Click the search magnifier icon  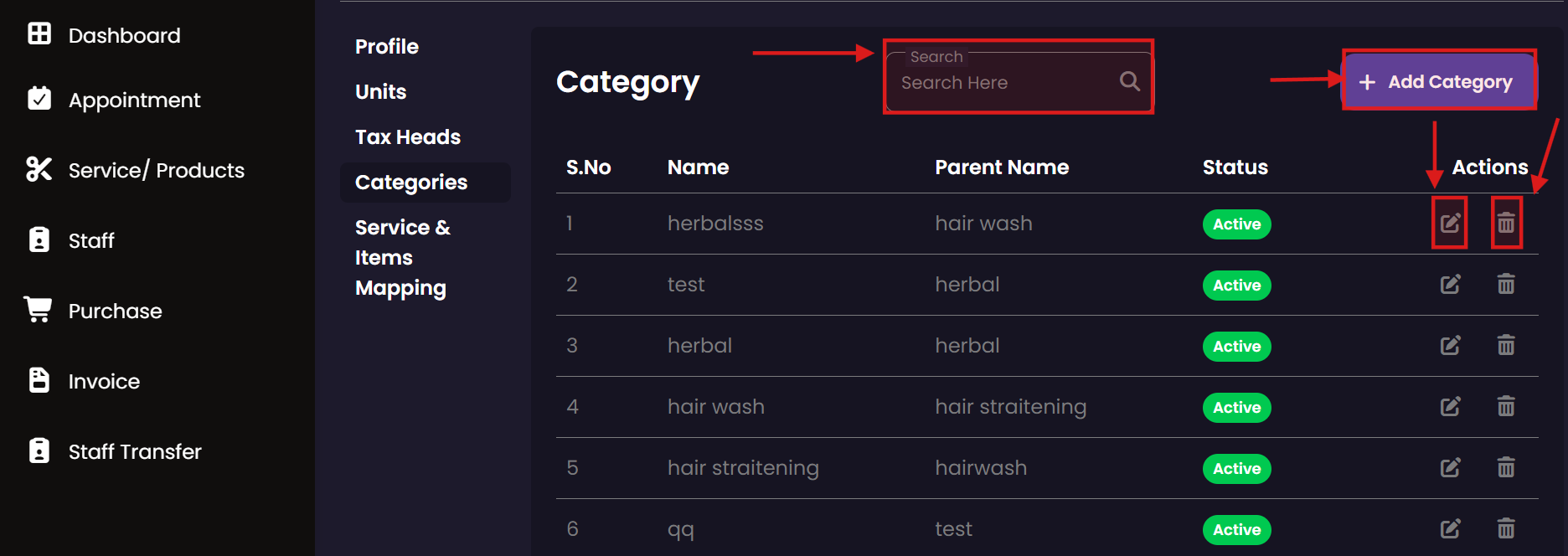[1130, 81]
